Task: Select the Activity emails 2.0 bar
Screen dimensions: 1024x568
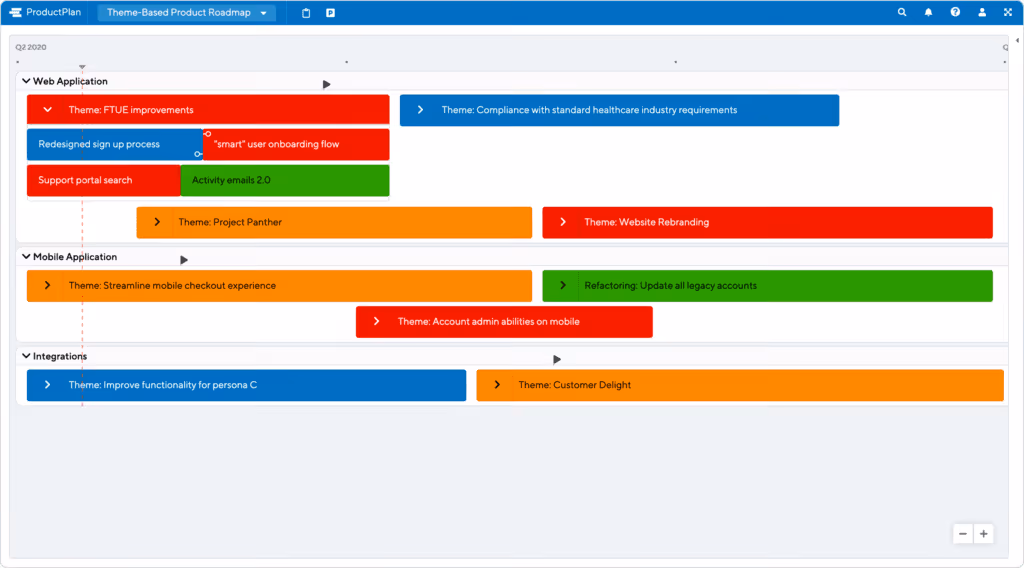Action: click(x=285, y=180)
